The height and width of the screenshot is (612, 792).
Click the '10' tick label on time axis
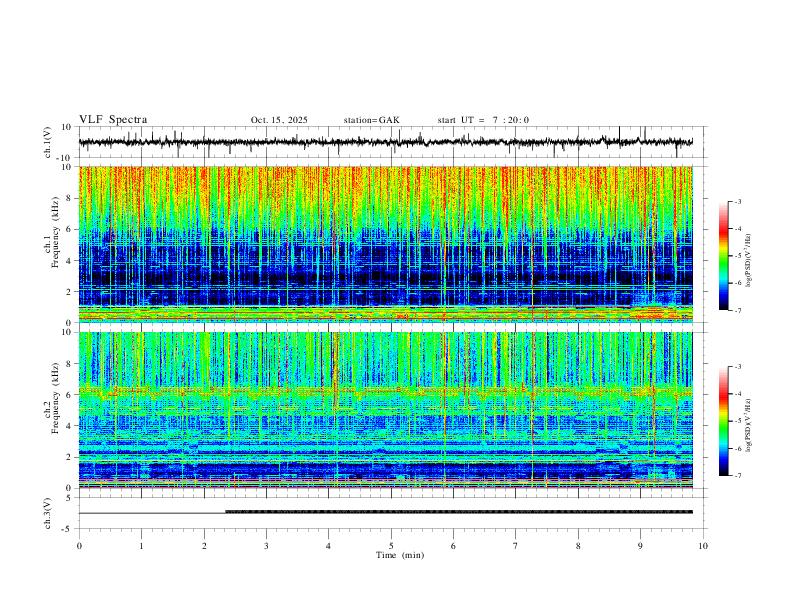[x=703, y=546]
